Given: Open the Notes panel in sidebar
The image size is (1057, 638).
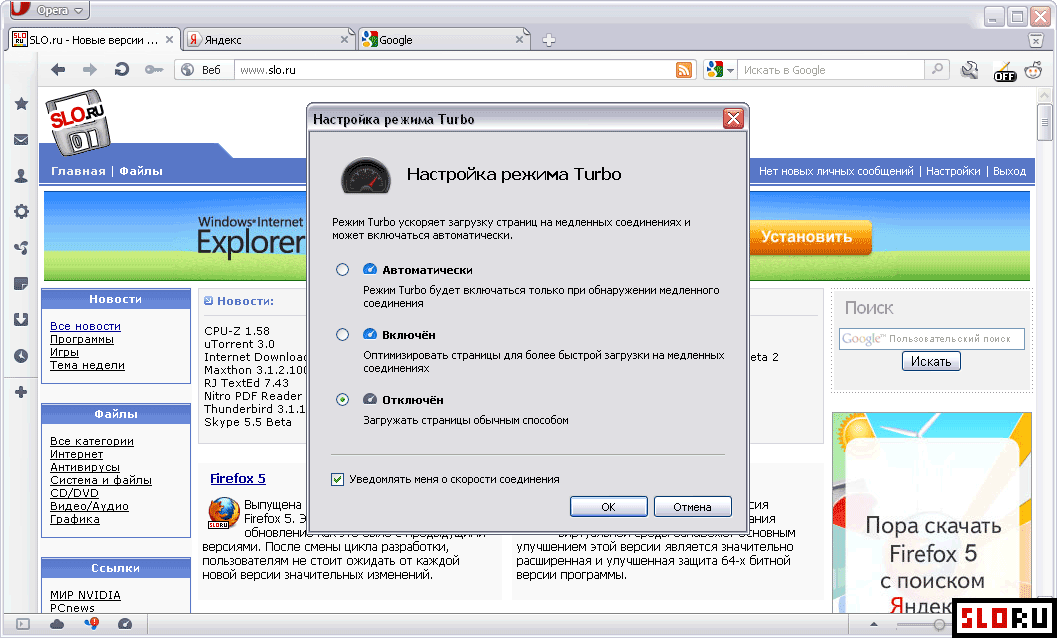Looking at the screenshot, I should click(x=21, y=283).
